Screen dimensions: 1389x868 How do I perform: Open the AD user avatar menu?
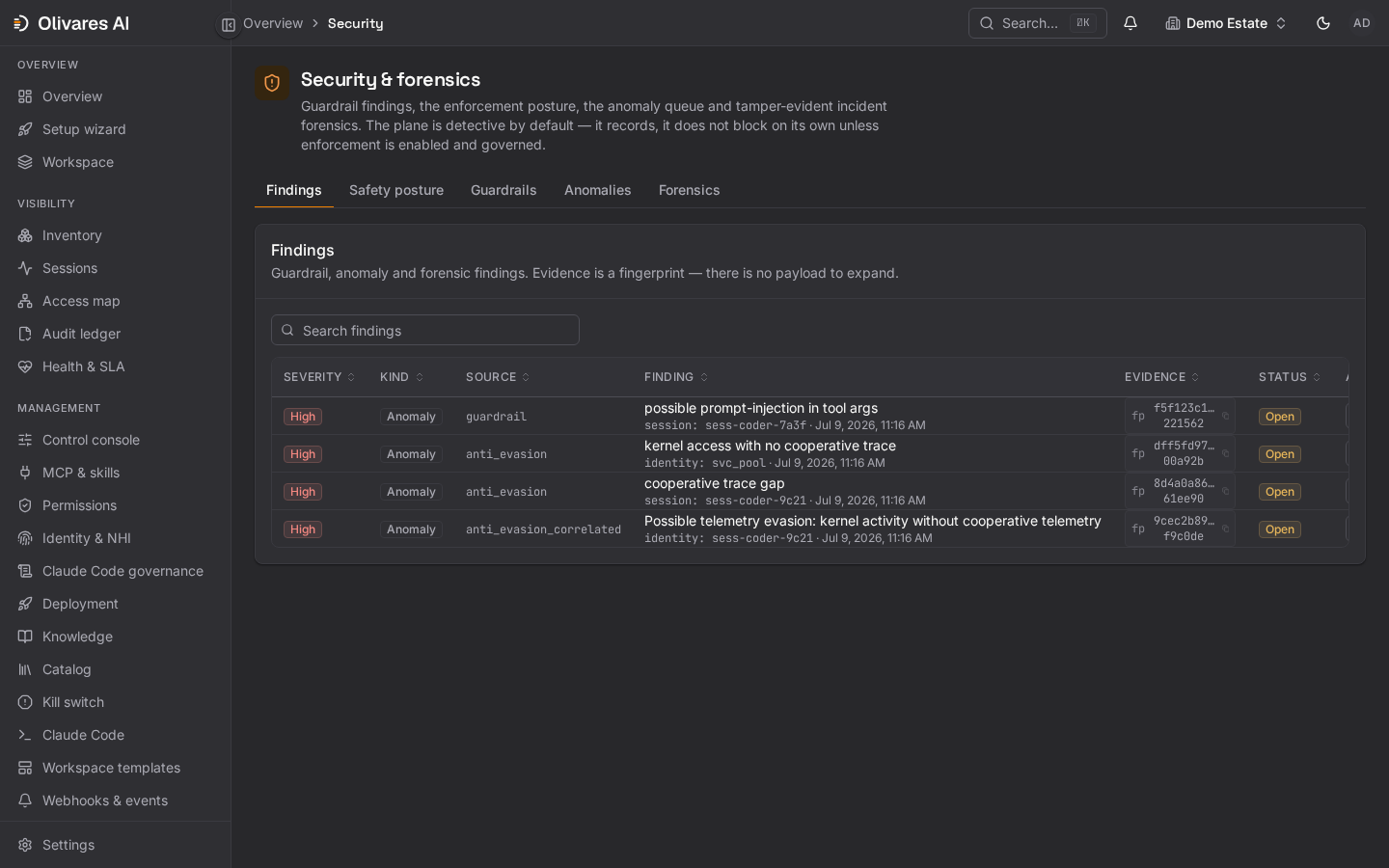pyautogui.click(x=1362, y=23)
